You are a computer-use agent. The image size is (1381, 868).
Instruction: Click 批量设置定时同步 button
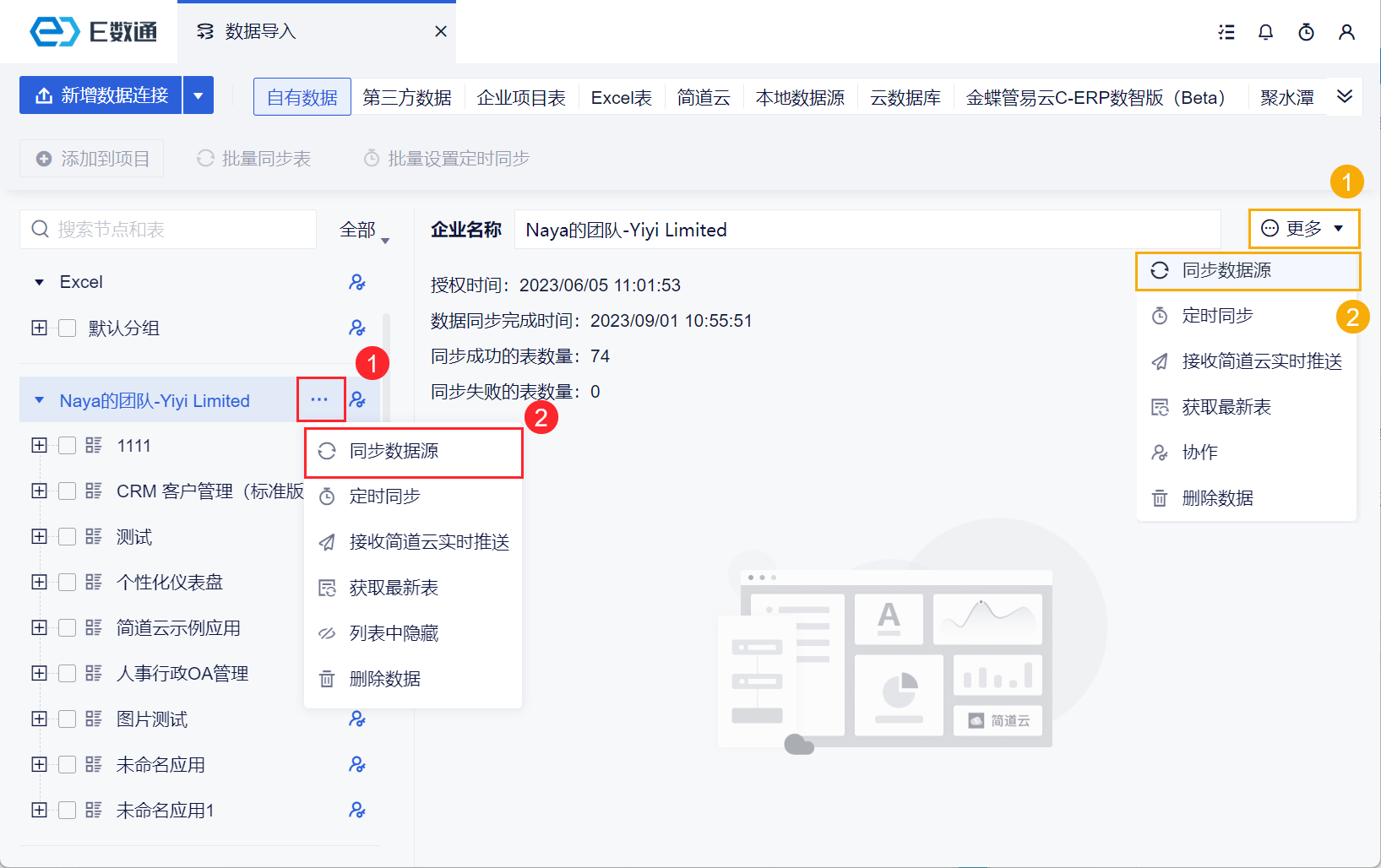(447, 159)
